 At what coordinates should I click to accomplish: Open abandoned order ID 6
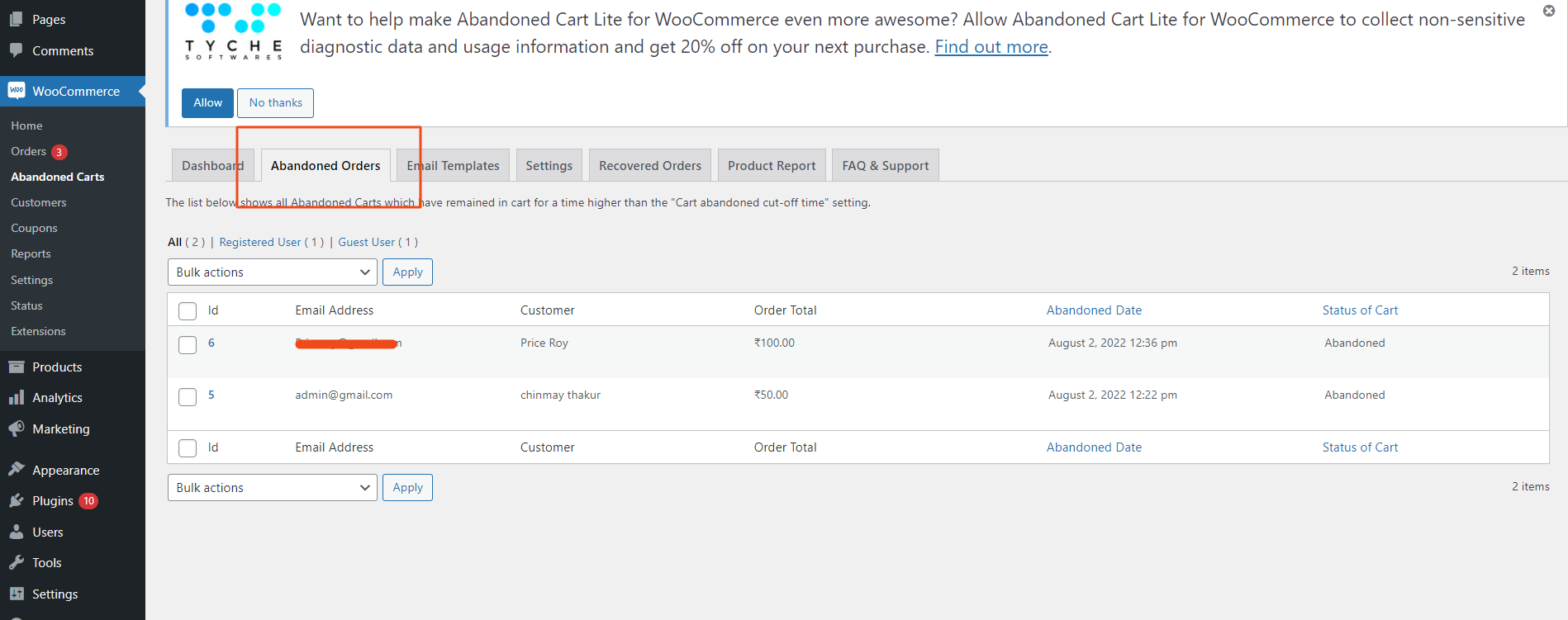click(x=211, y=343)
